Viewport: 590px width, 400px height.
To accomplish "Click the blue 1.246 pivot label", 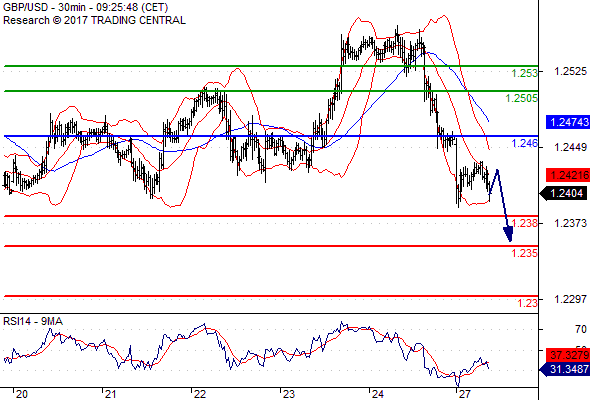I will [525, 143].
